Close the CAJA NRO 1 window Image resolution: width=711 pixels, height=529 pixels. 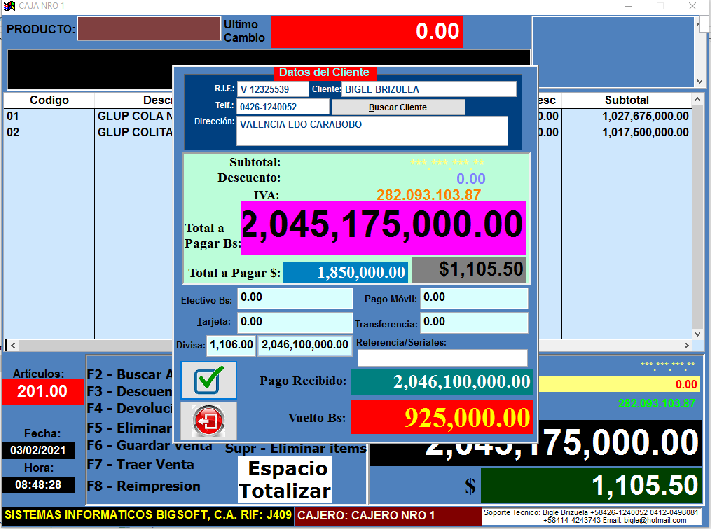[x=694, y=7]
